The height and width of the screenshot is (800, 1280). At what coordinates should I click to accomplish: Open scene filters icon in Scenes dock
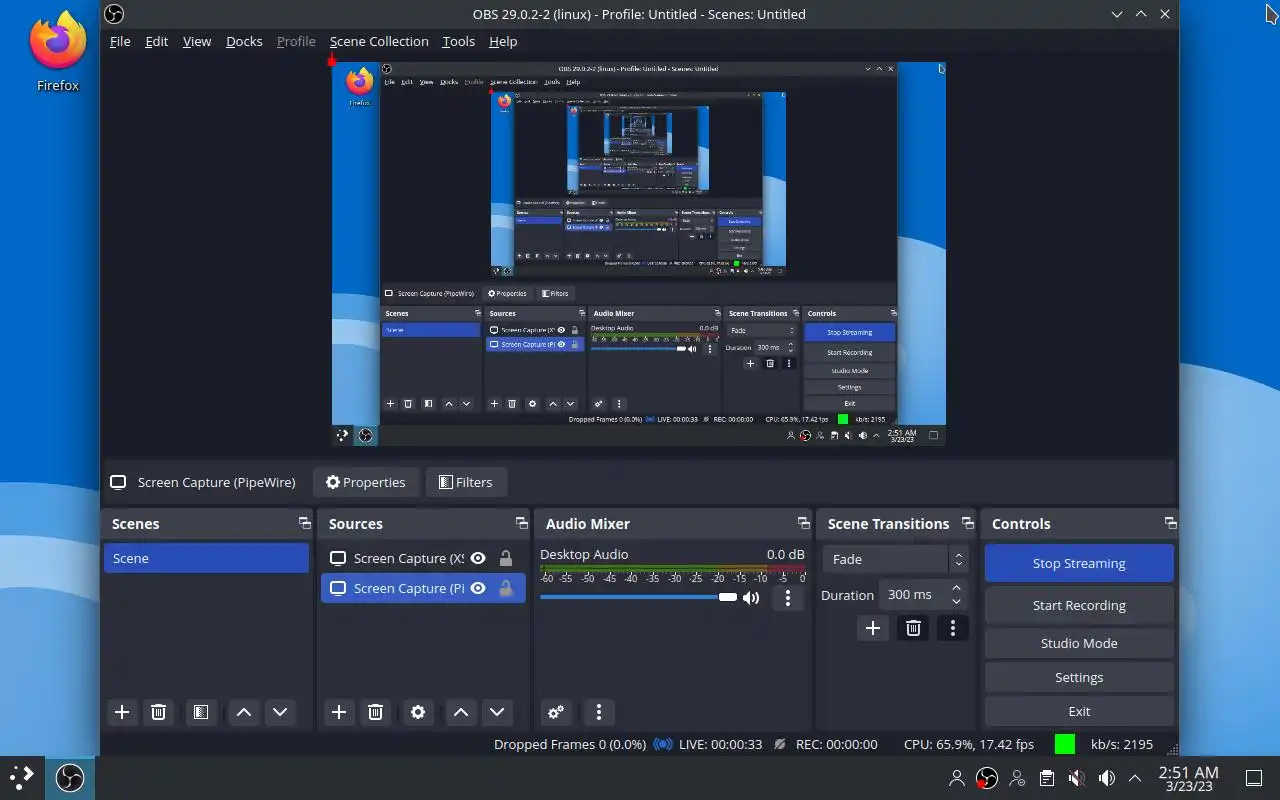point(201,712)
